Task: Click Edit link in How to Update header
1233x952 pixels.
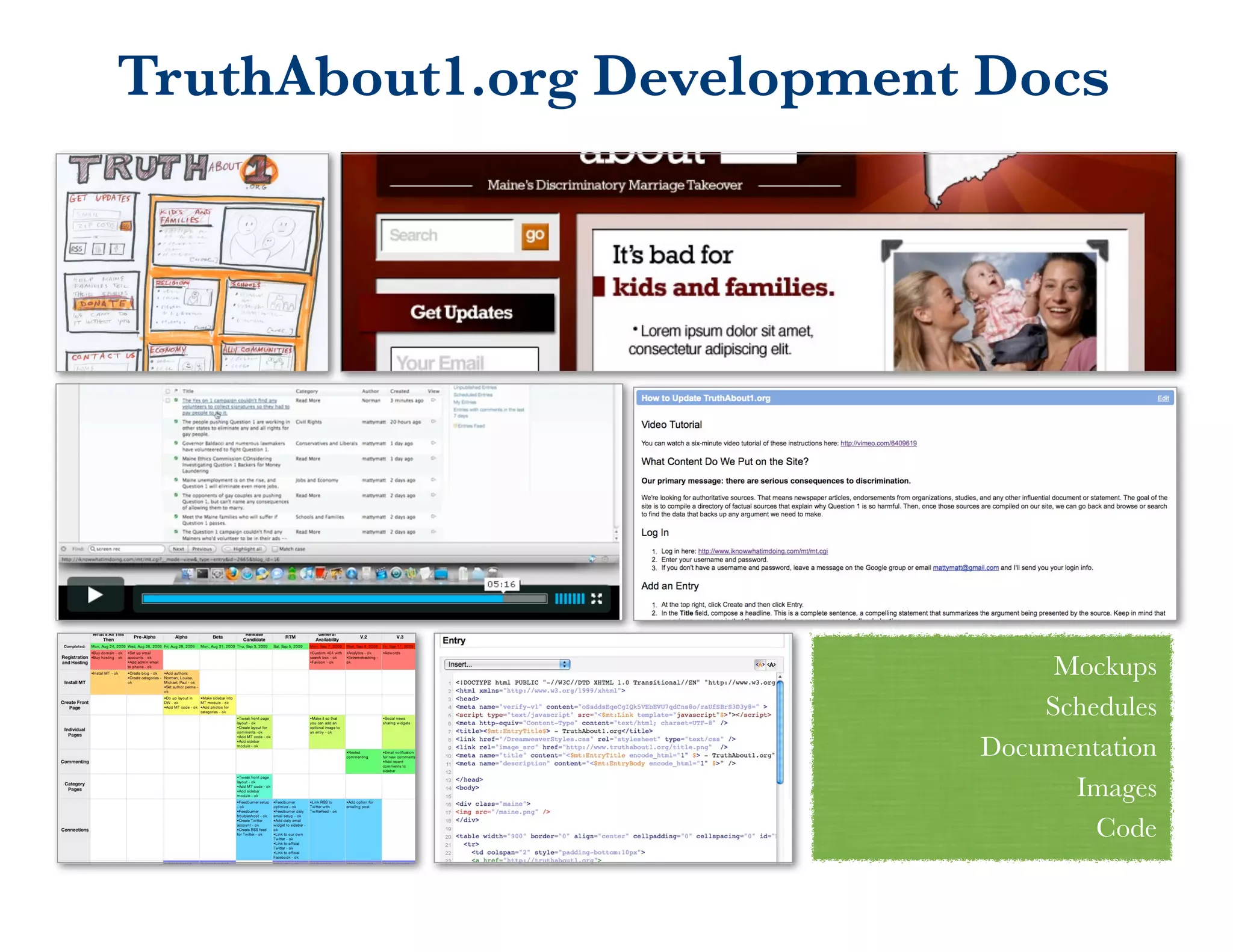Action: tap(1163, 398)
